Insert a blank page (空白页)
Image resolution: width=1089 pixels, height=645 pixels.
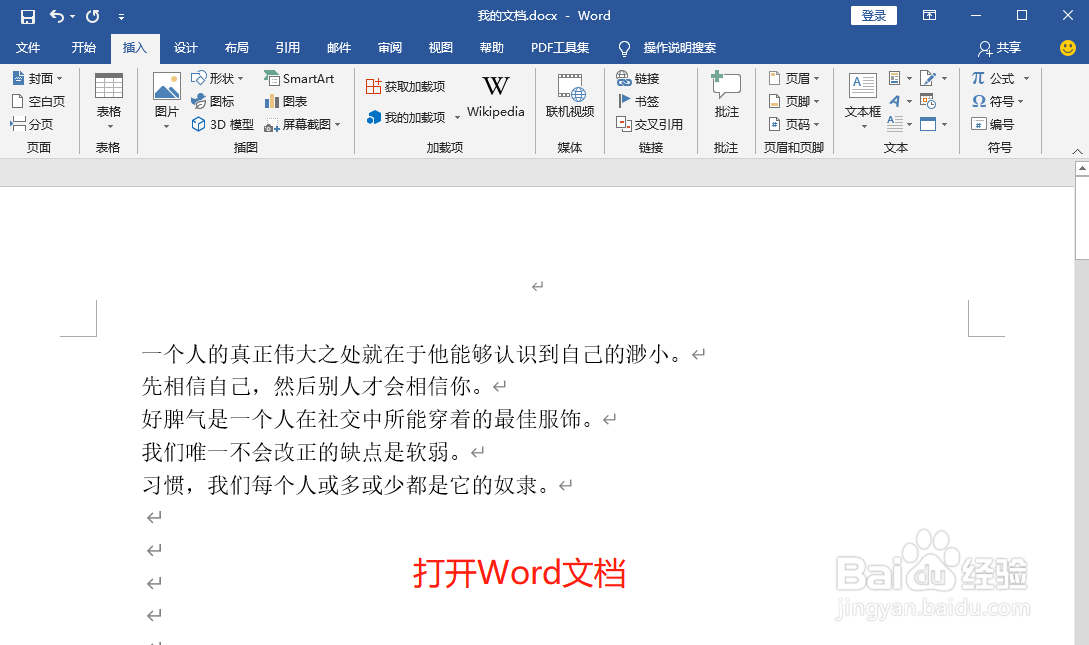tap(38, 101)
